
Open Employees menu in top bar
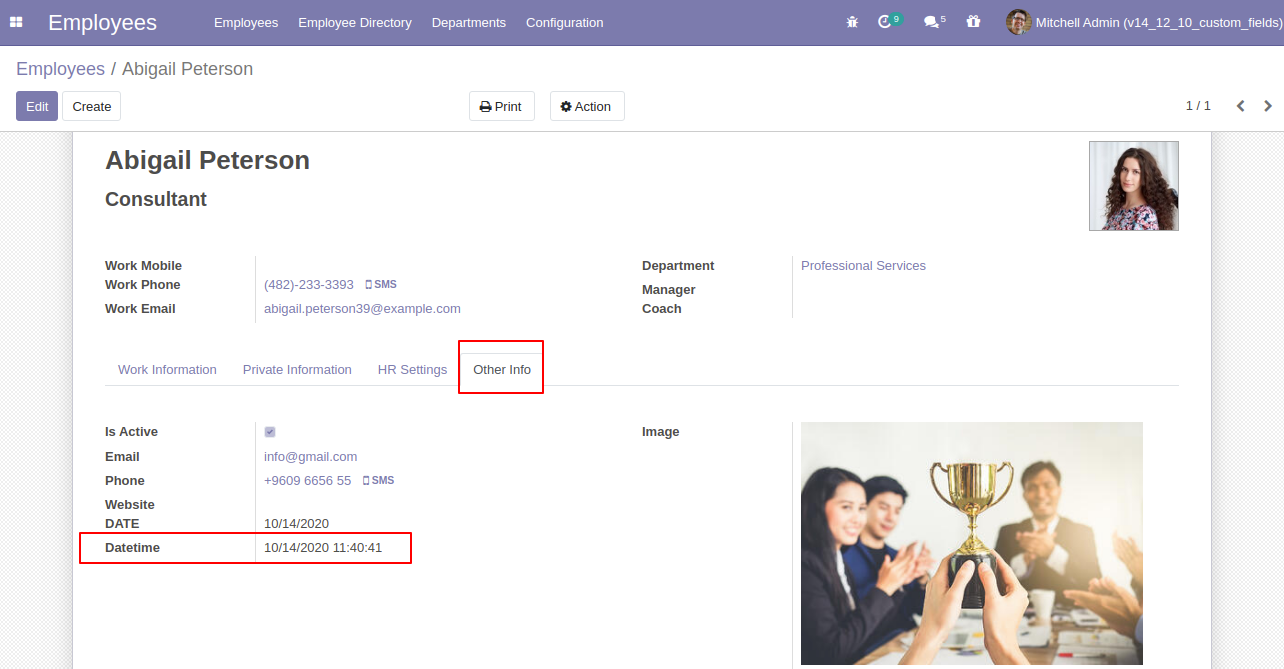[246, 22]
